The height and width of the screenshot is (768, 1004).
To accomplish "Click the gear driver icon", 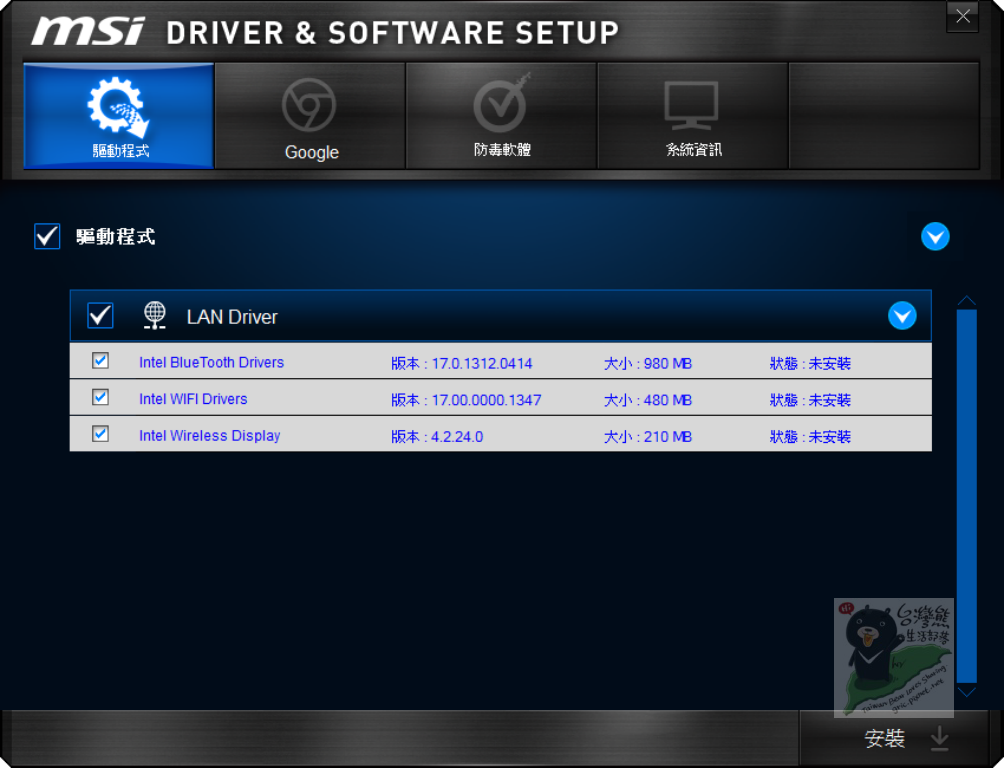I will click(118, 106).
